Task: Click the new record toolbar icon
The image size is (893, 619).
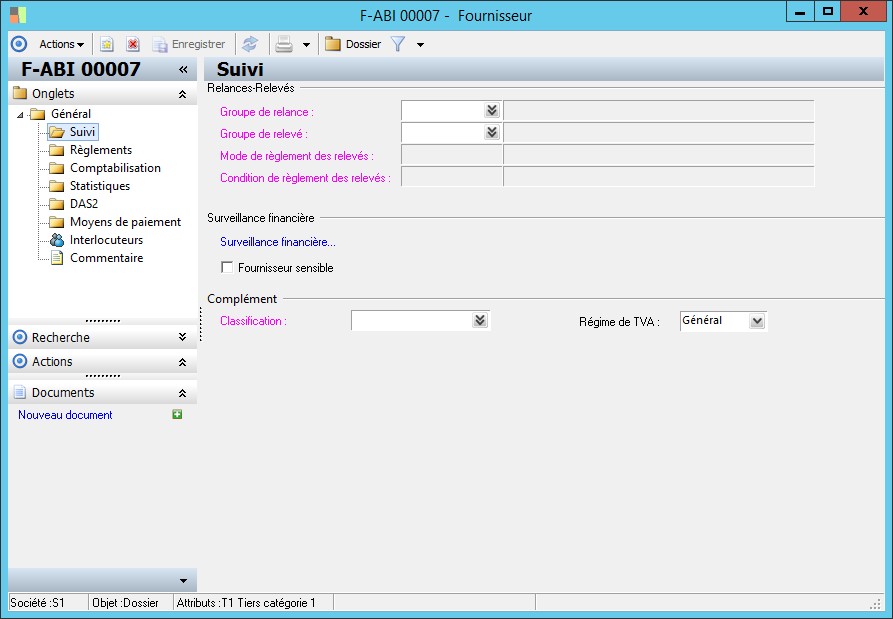Action: [x=107, y=44]
